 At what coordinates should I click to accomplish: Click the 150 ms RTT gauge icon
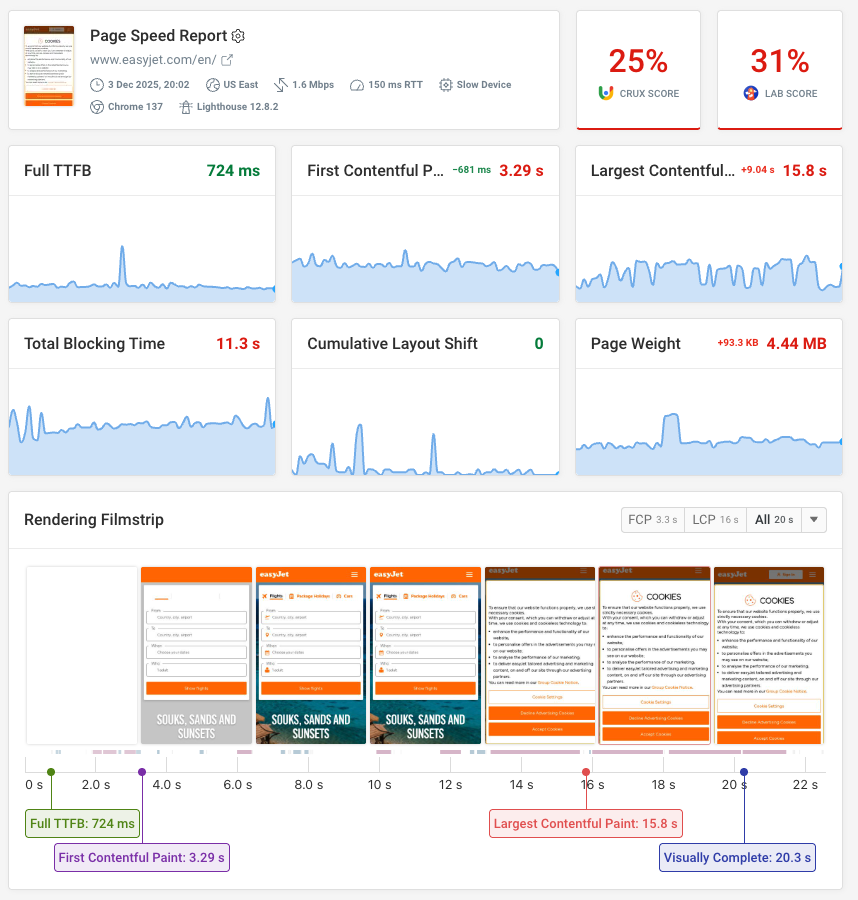point(356,85)
